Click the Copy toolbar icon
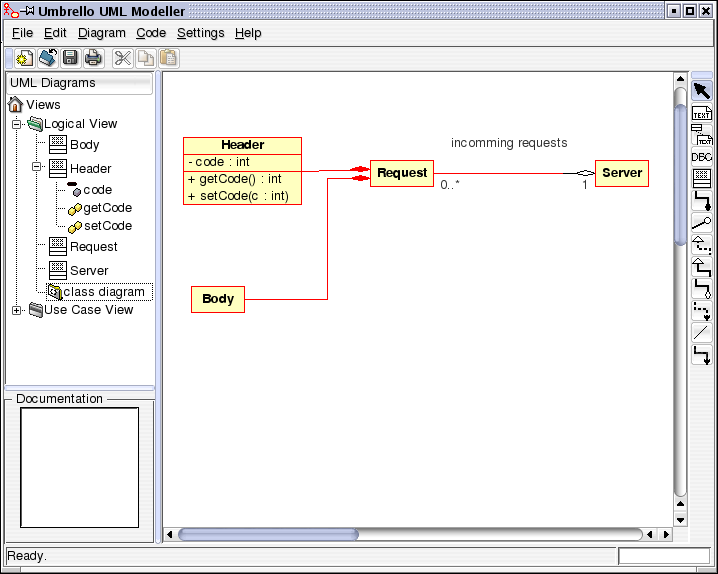 146,58
